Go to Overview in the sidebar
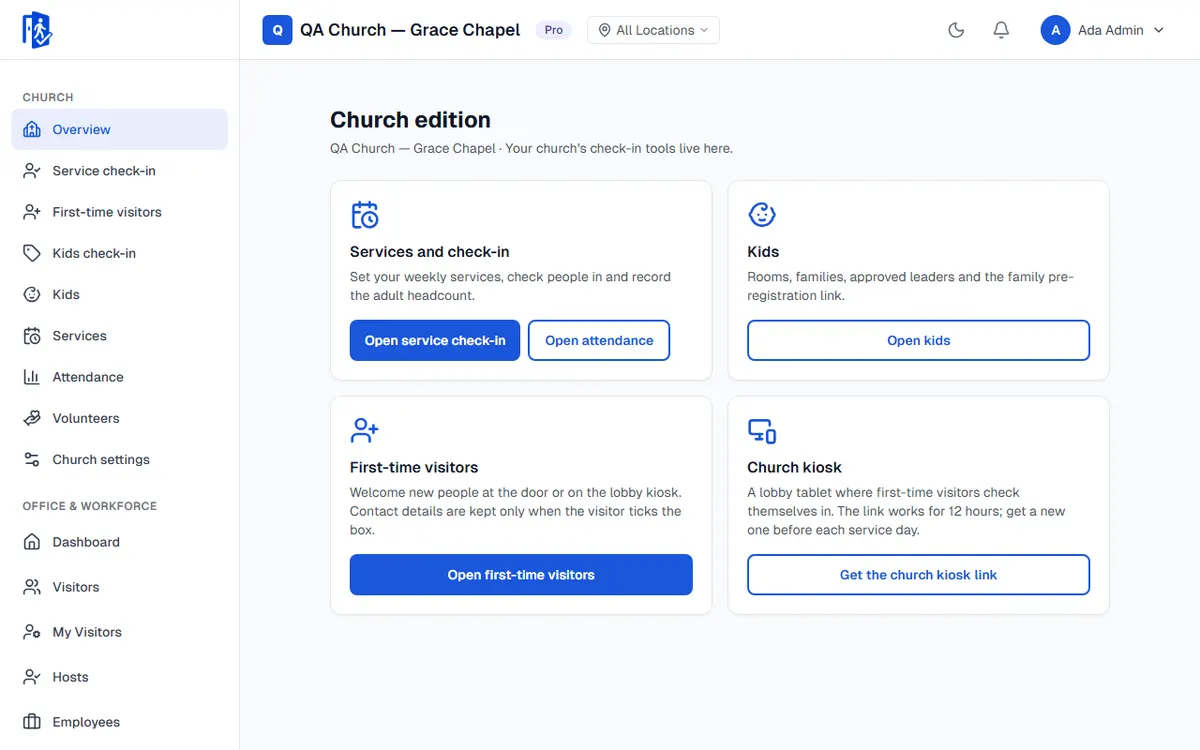Viewport: 1200px width, 750px height. 120,129
